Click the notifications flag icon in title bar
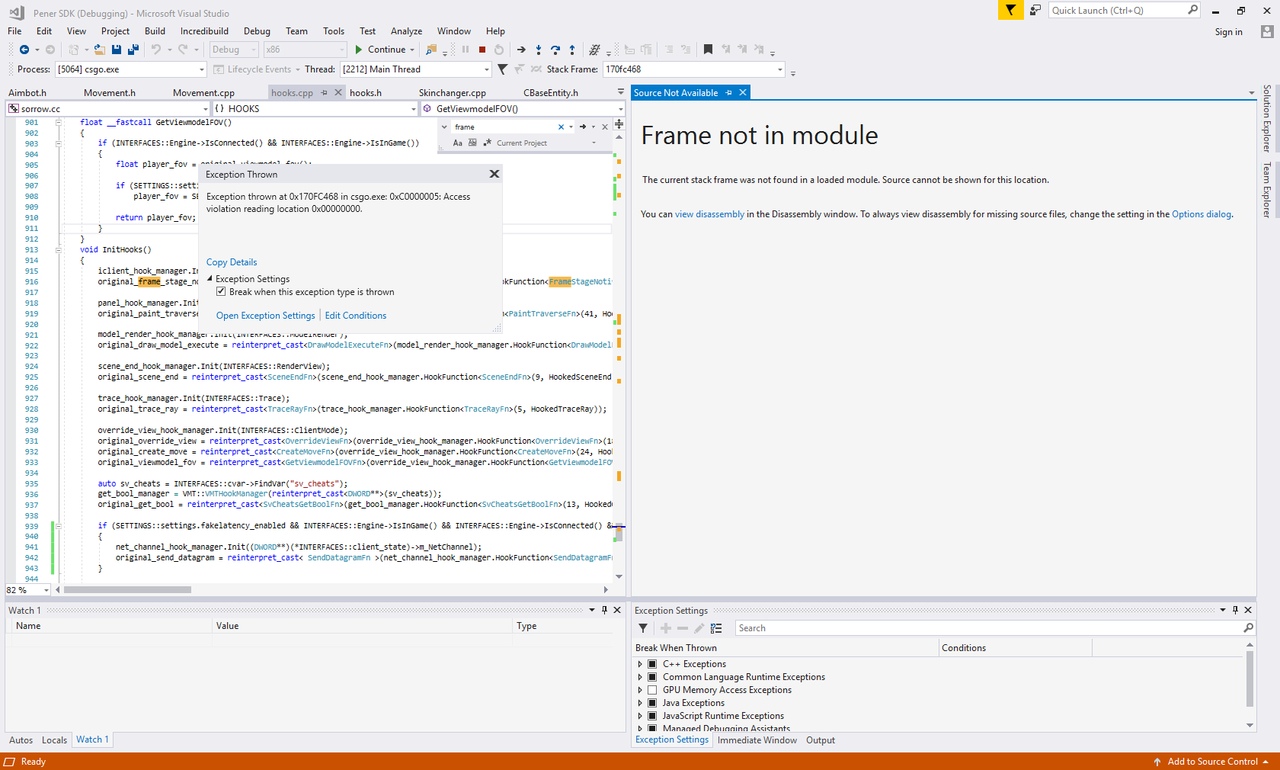 click(1011, 10)
